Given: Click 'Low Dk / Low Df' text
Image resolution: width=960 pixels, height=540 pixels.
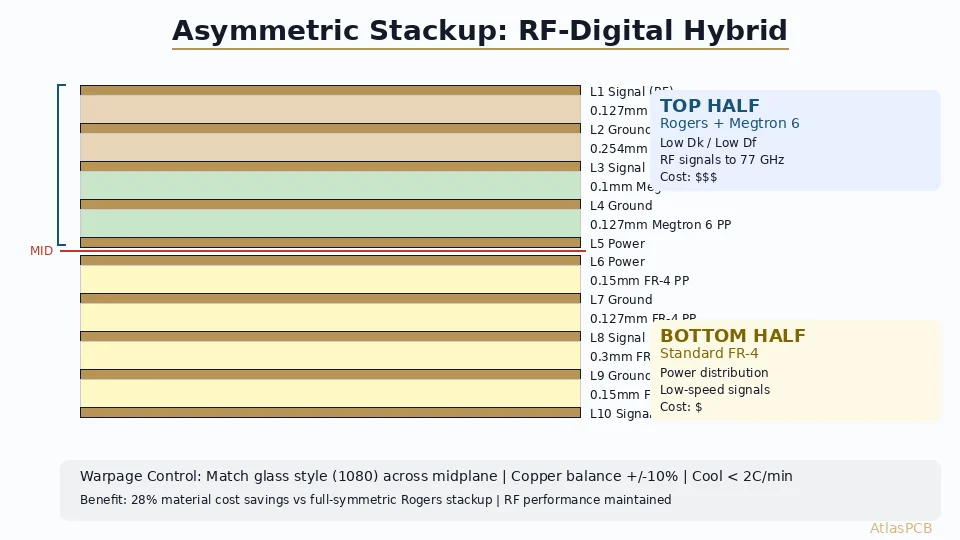Looking at the screenshot, I should [708, 143].
